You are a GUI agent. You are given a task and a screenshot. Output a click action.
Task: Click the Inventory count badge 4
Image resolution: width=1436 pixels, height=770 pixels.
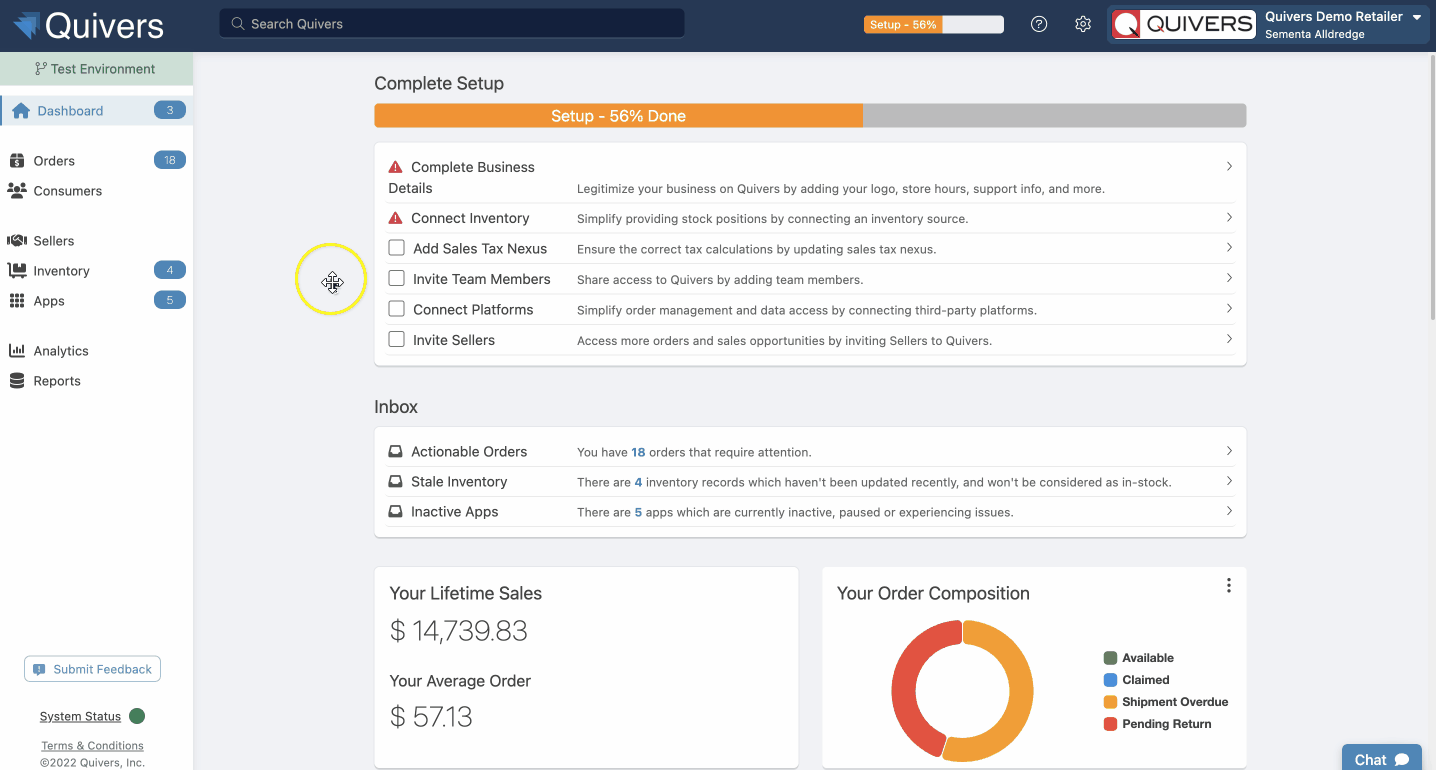(x=170, y=270)
